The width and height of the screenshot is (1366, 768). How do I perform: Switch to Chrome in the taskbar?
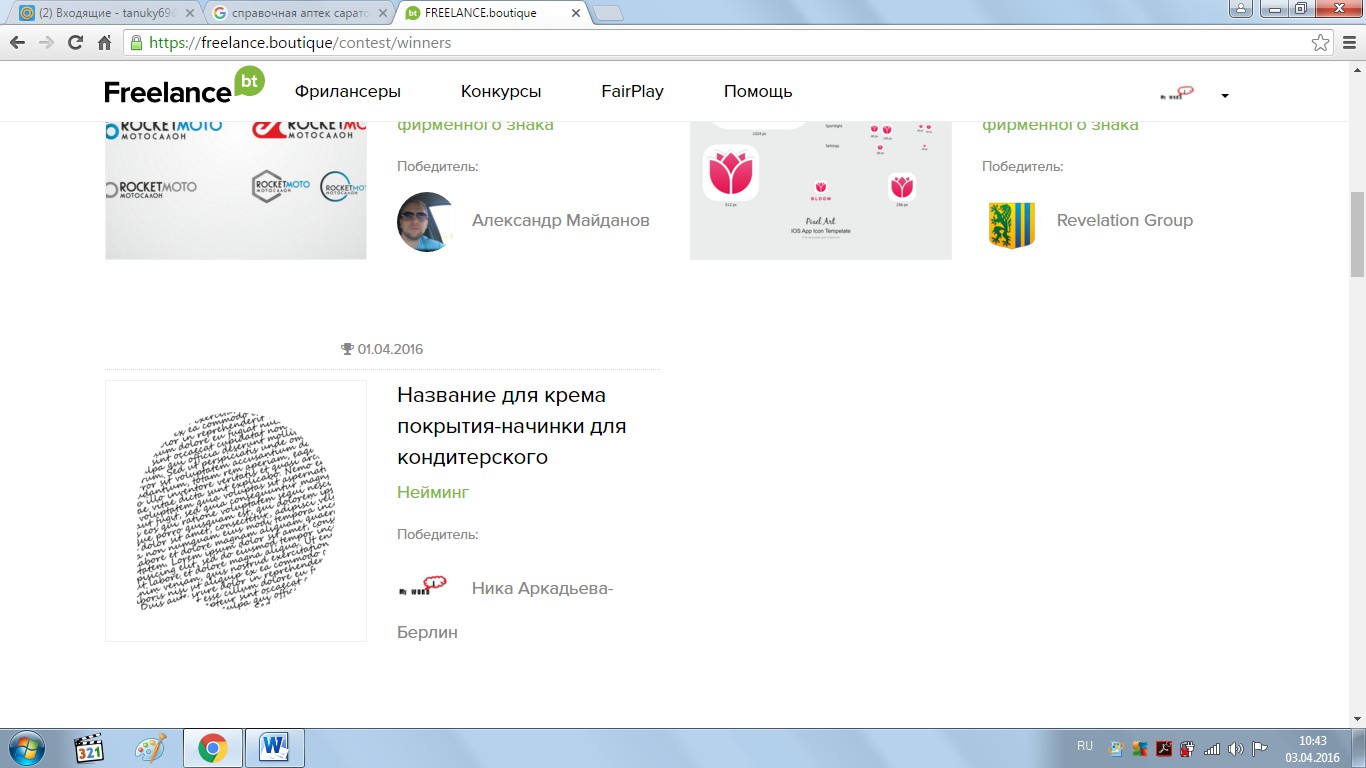pyautogui.click(x=212, y=748)
